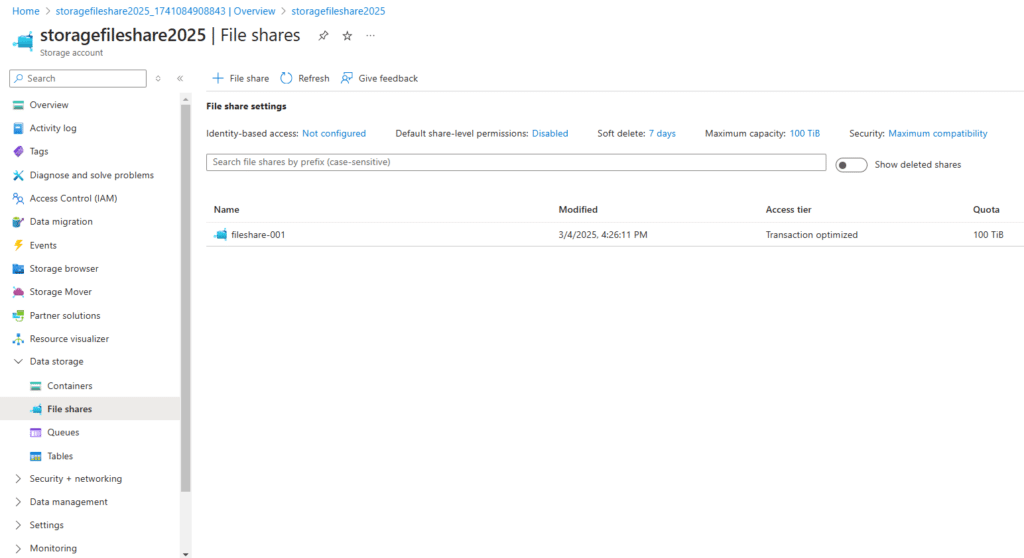Collapse the Data storage section
Viewport: 1024px width, 558px height.
tap(18, 362)
